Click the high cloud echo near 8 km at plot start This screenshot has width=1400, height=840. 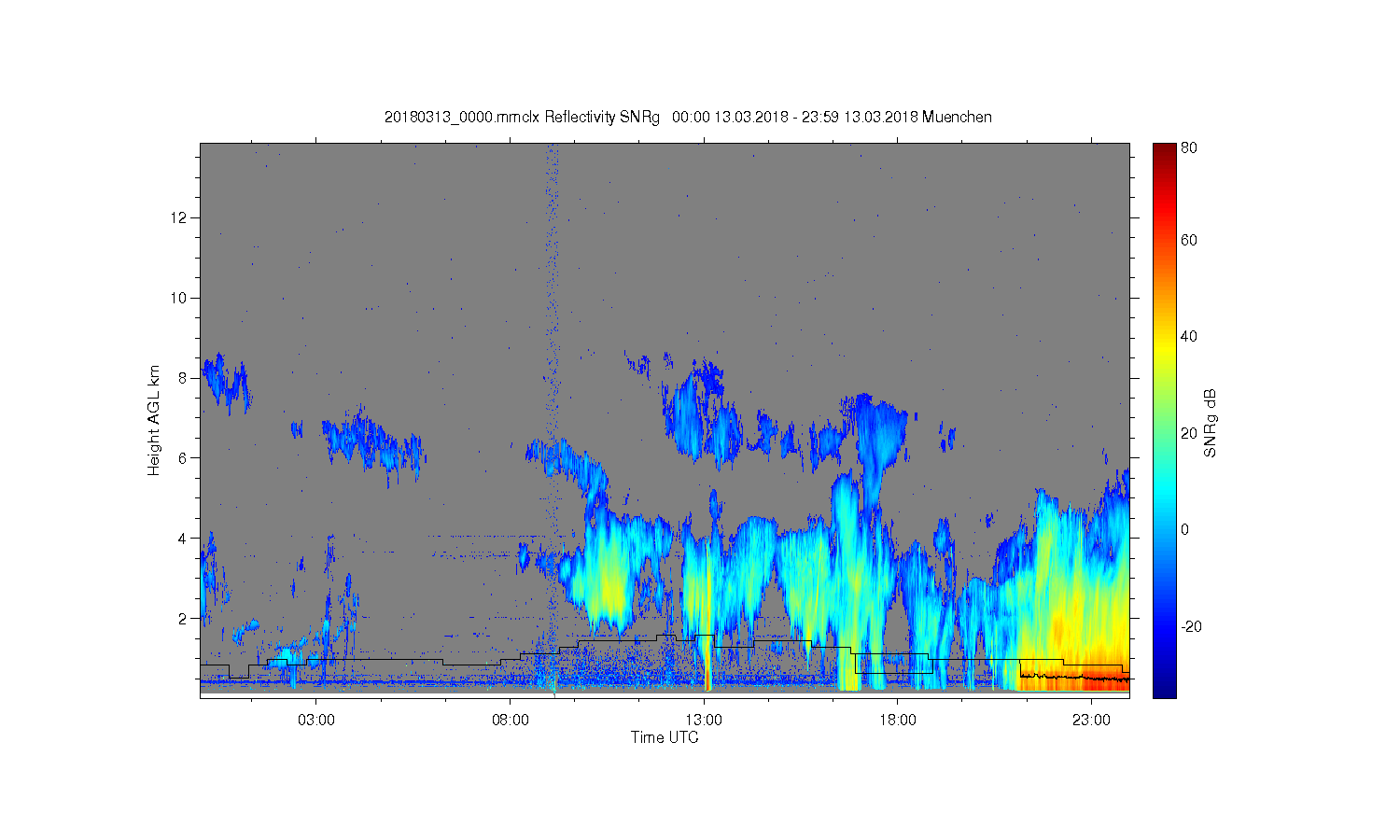(x=227, y=382)
